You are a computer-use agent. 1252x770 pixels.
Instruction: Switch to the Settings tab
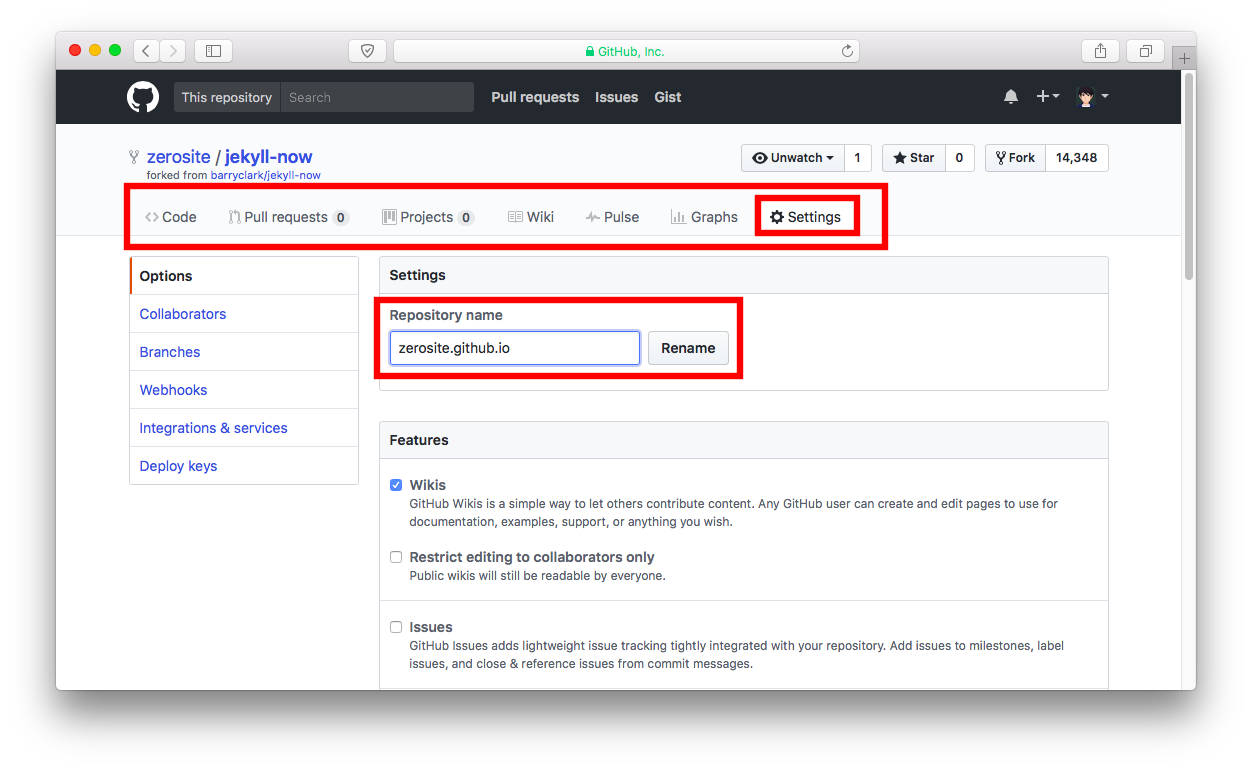[x=806, y=217]
